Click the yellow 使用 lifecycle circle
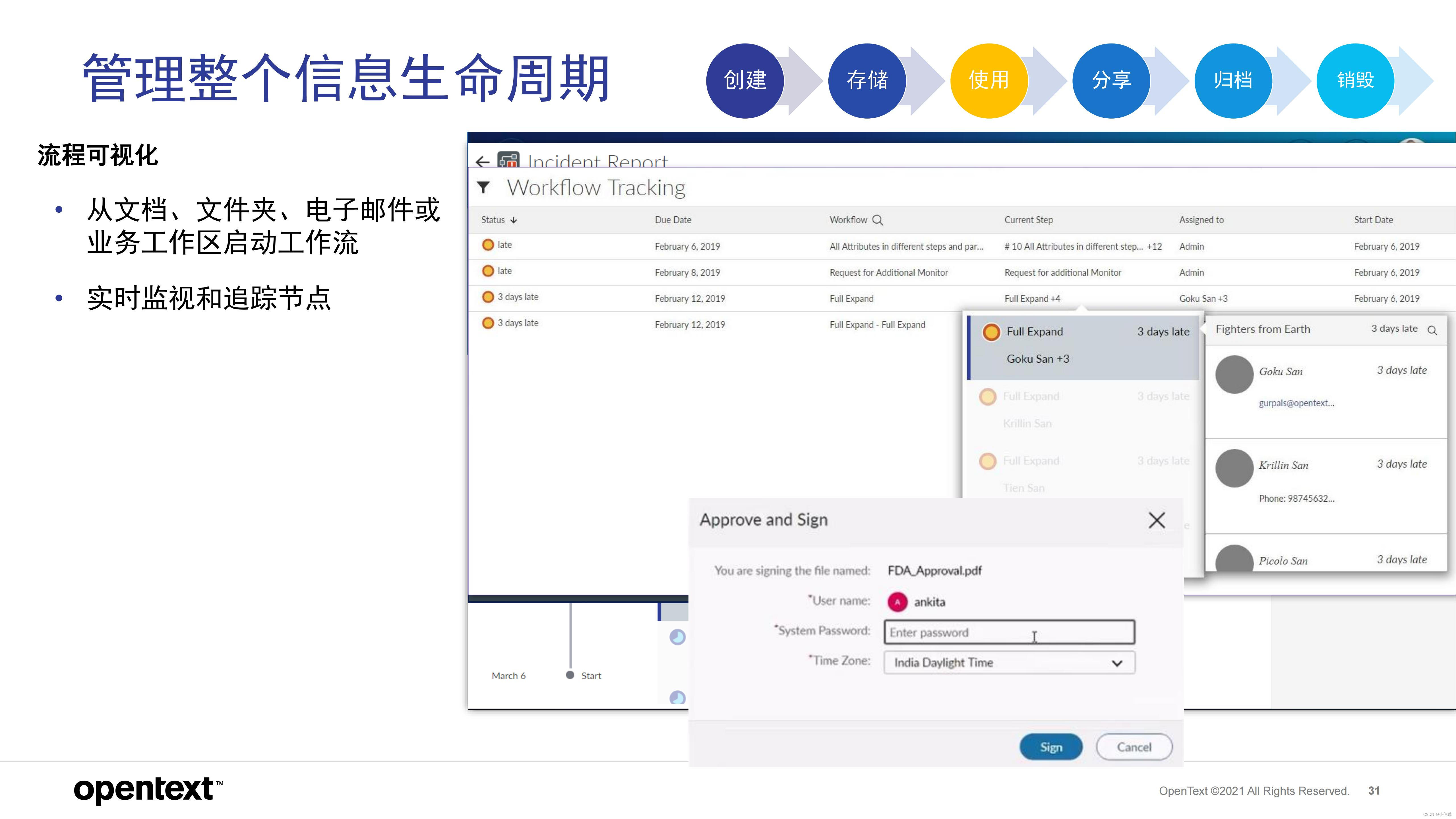 (988, 80)
